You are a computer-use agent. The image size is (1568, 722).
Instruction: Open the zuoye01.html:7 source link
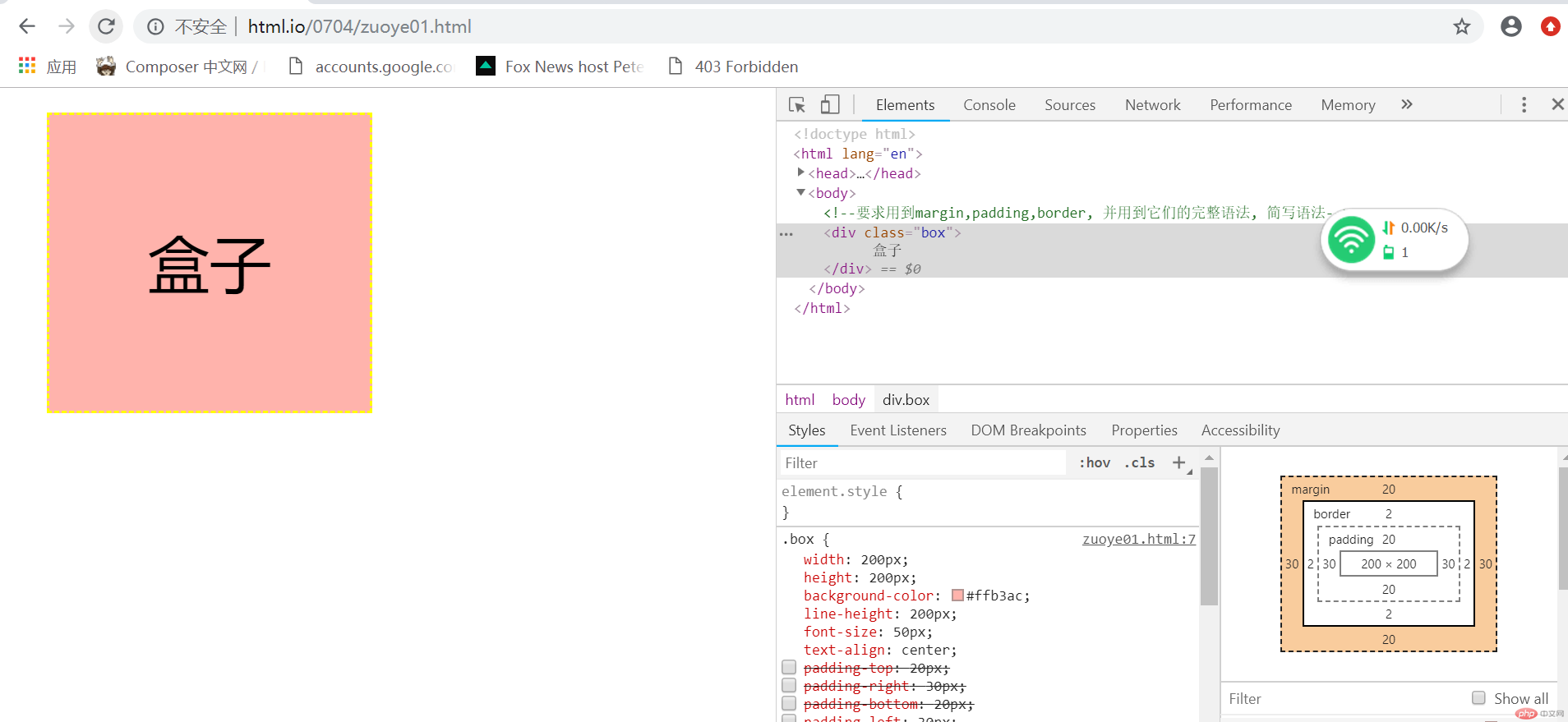pyautogui.click(x=1139, y=539)
